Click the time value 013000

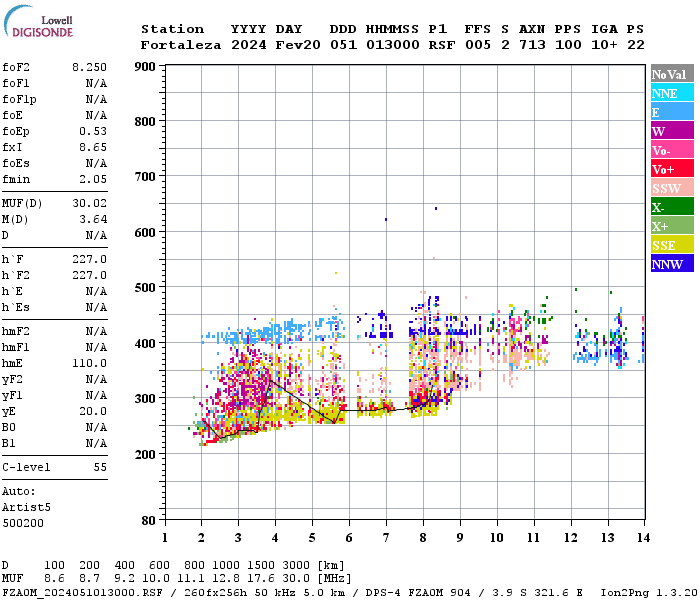392,45
